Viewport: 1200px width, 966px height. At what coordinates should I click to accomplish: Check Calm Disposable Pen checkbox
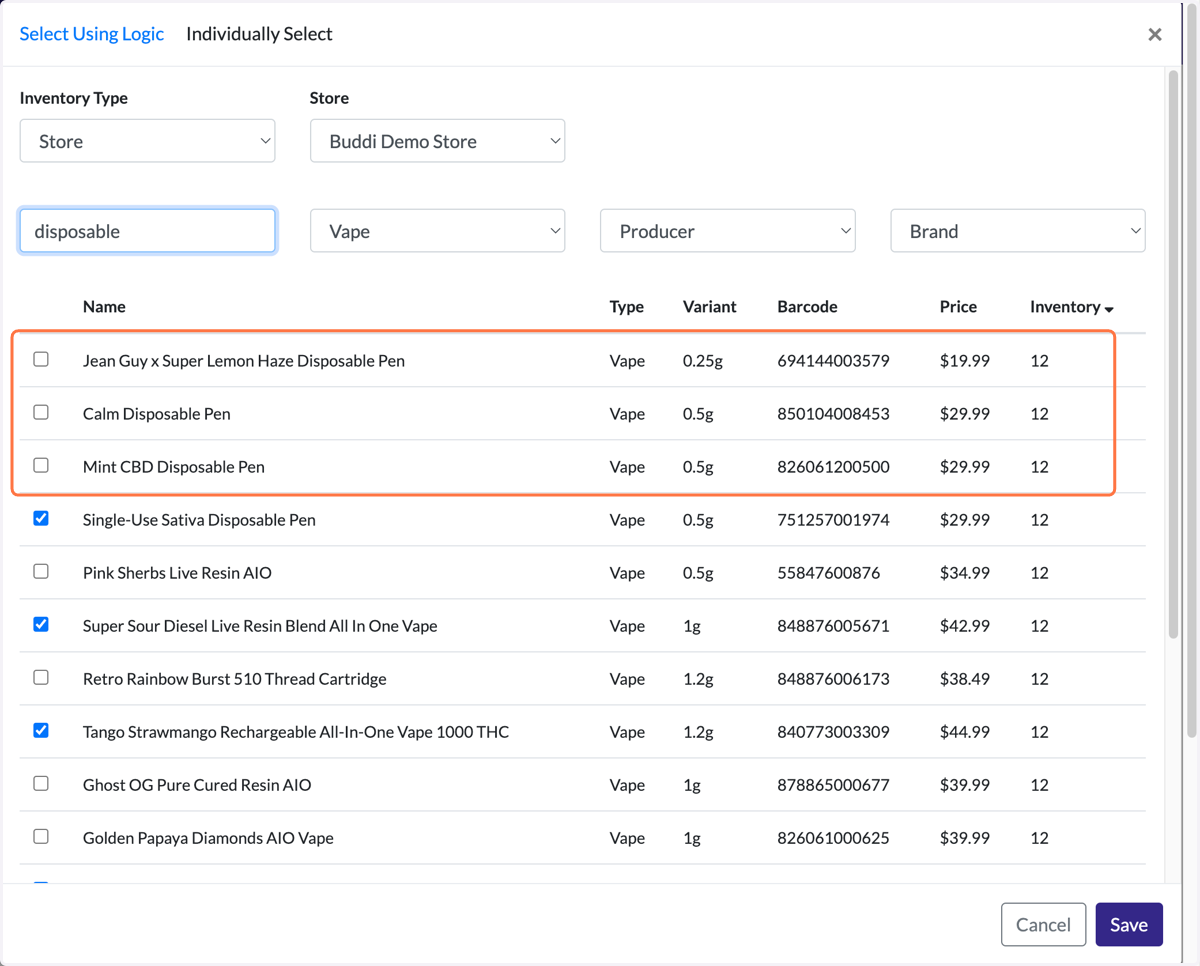click(41, 412)
